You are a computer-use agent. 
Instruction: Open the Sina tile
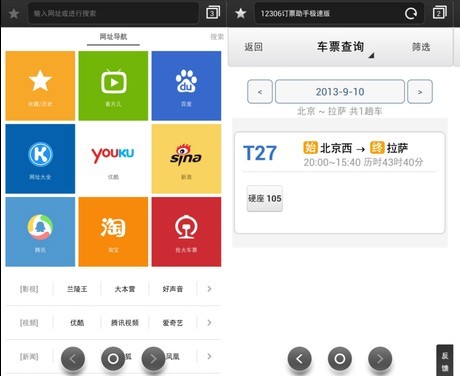pyautogui.click(x=186, y=159)
